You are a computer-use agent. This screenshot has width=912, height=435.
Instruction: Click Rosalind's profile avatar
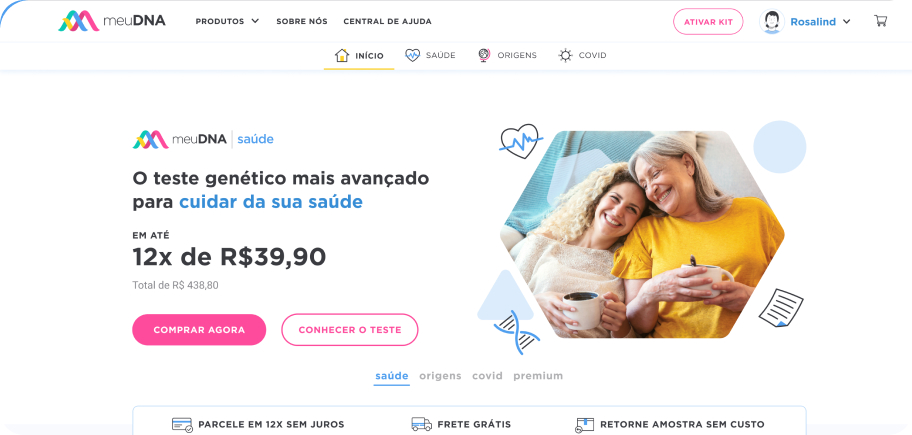point(772,22)
